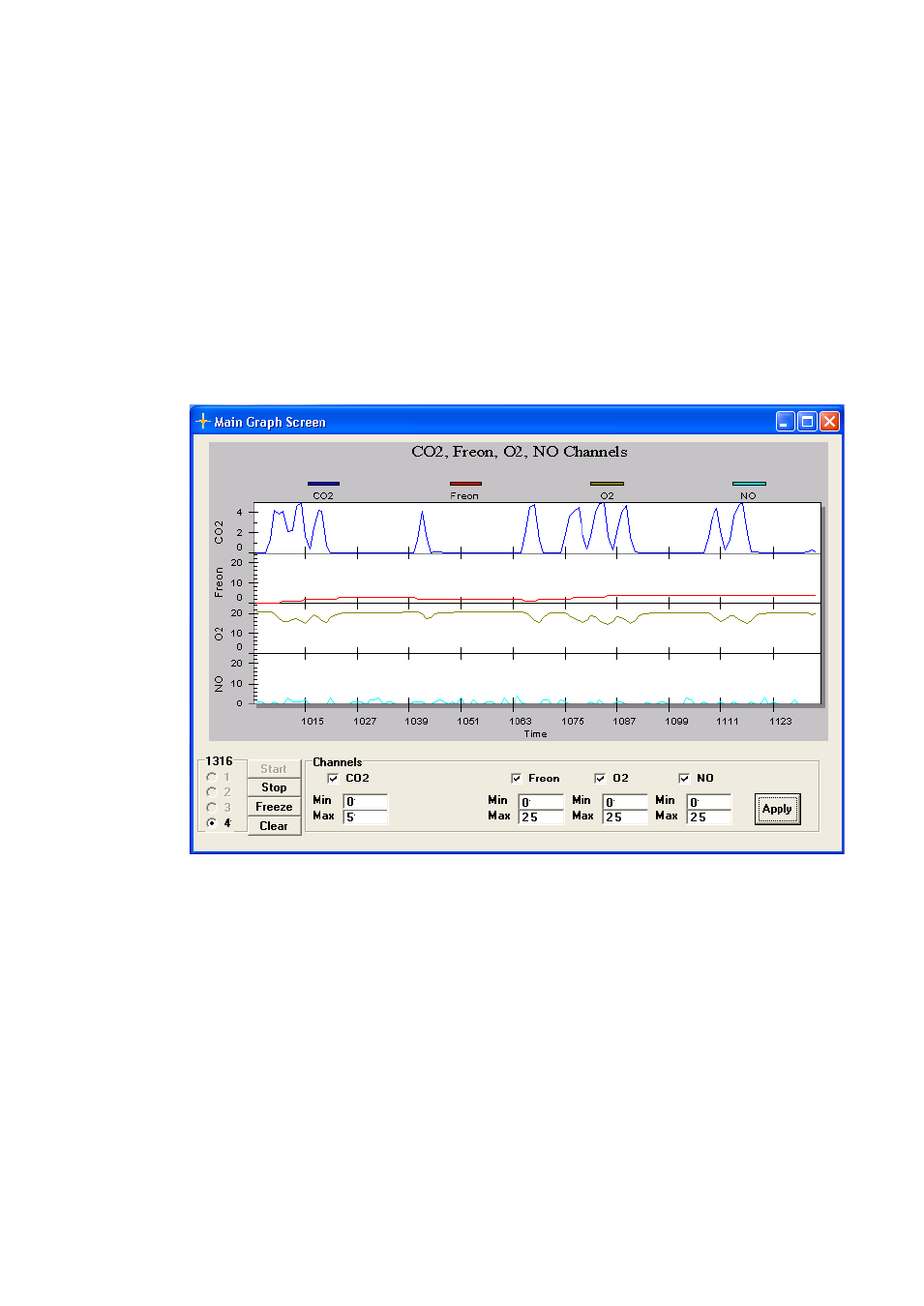Freeze the graph display
This screenshot has height=1306, width=924.
pyautogui.click(x=274, y=807)
